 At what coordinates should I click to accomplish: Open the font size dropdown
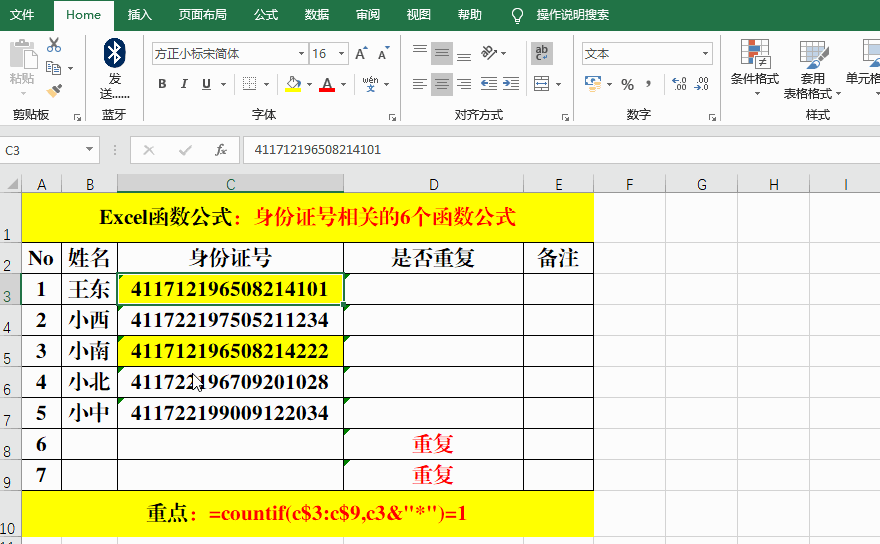coord(341,54)
